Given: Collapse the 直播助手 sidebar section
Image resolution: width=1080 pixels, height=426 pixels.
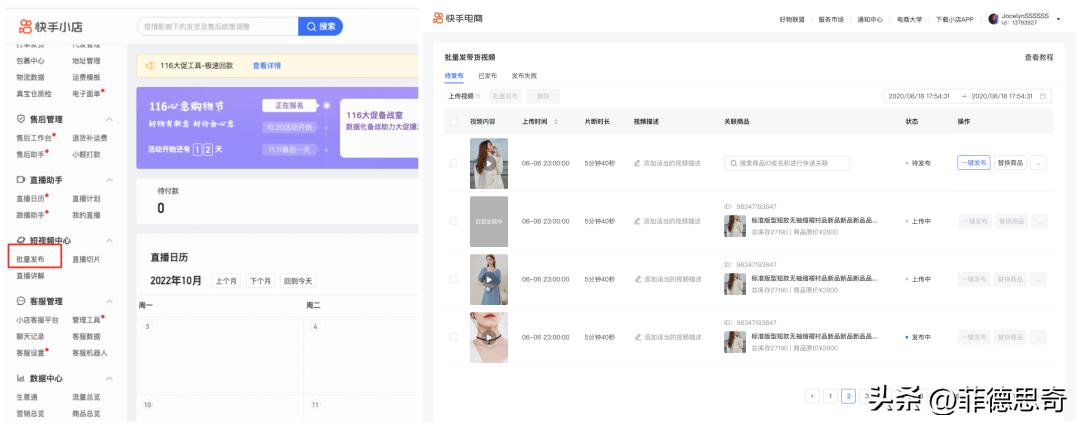Looking at the screenshot, I should [x=110, y=180].
